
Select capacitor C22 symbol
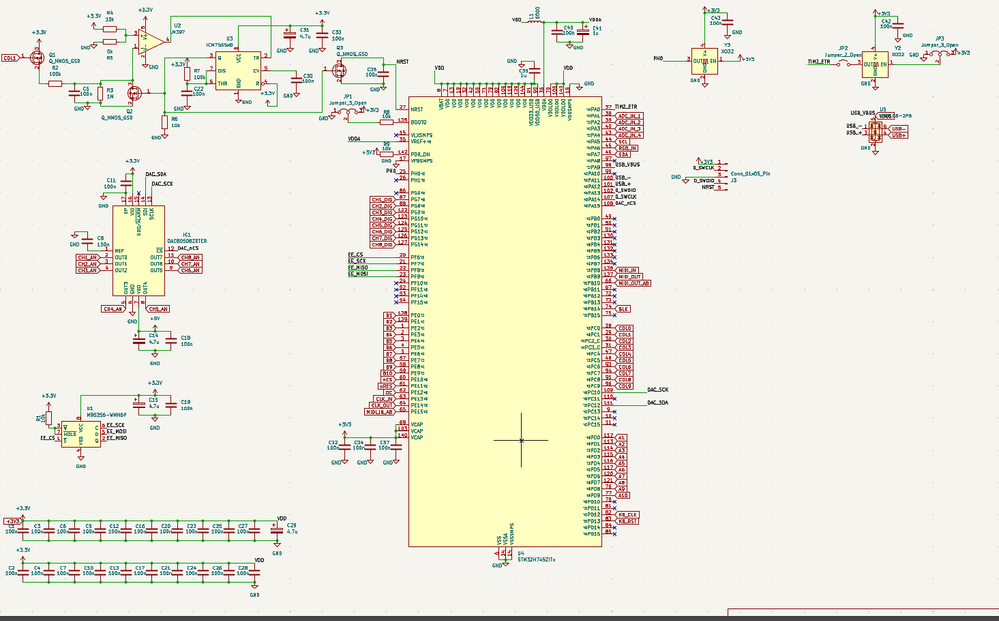186,93
